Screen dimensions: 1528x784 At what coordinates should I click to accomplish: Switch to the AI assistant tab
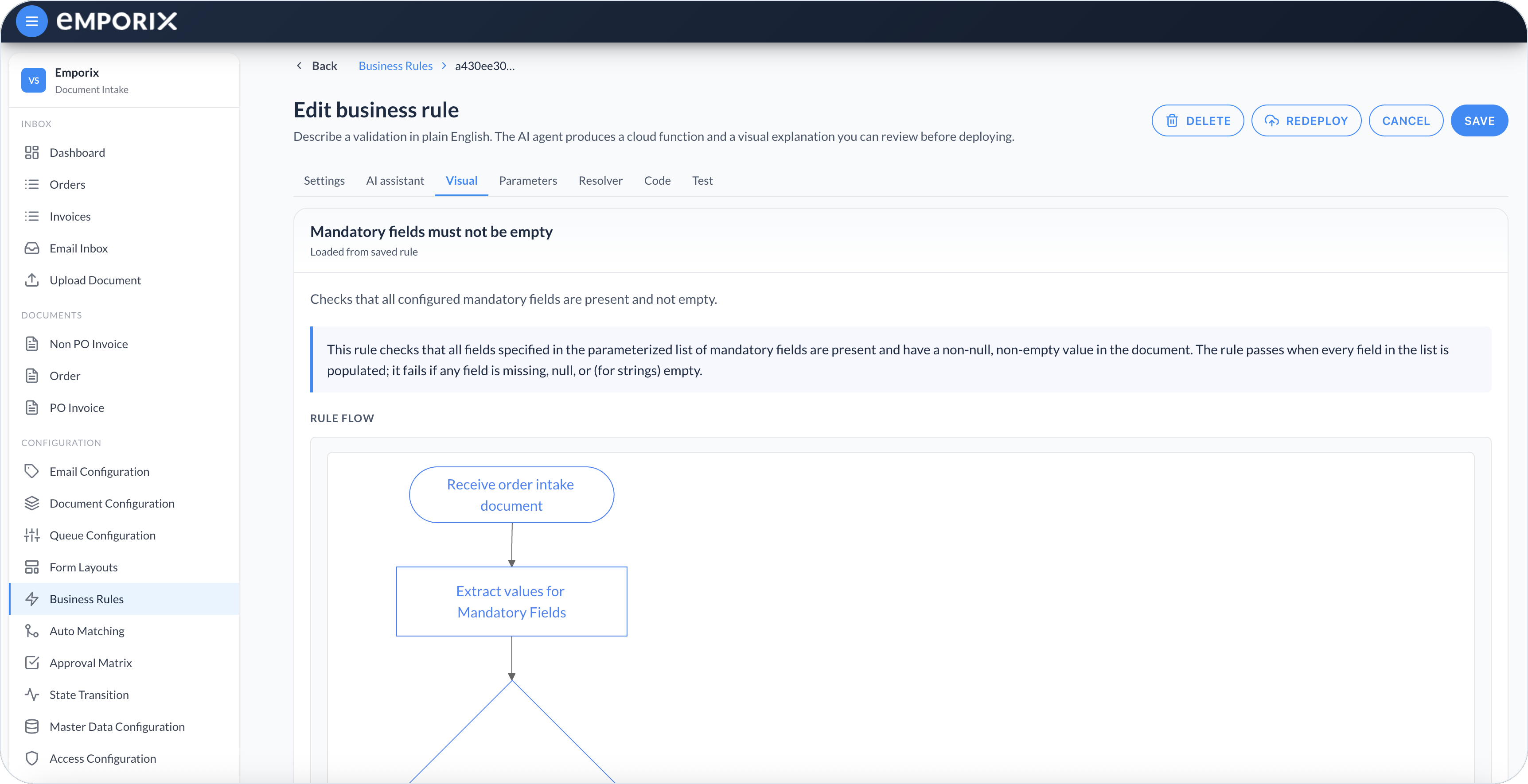pos(395,181)
